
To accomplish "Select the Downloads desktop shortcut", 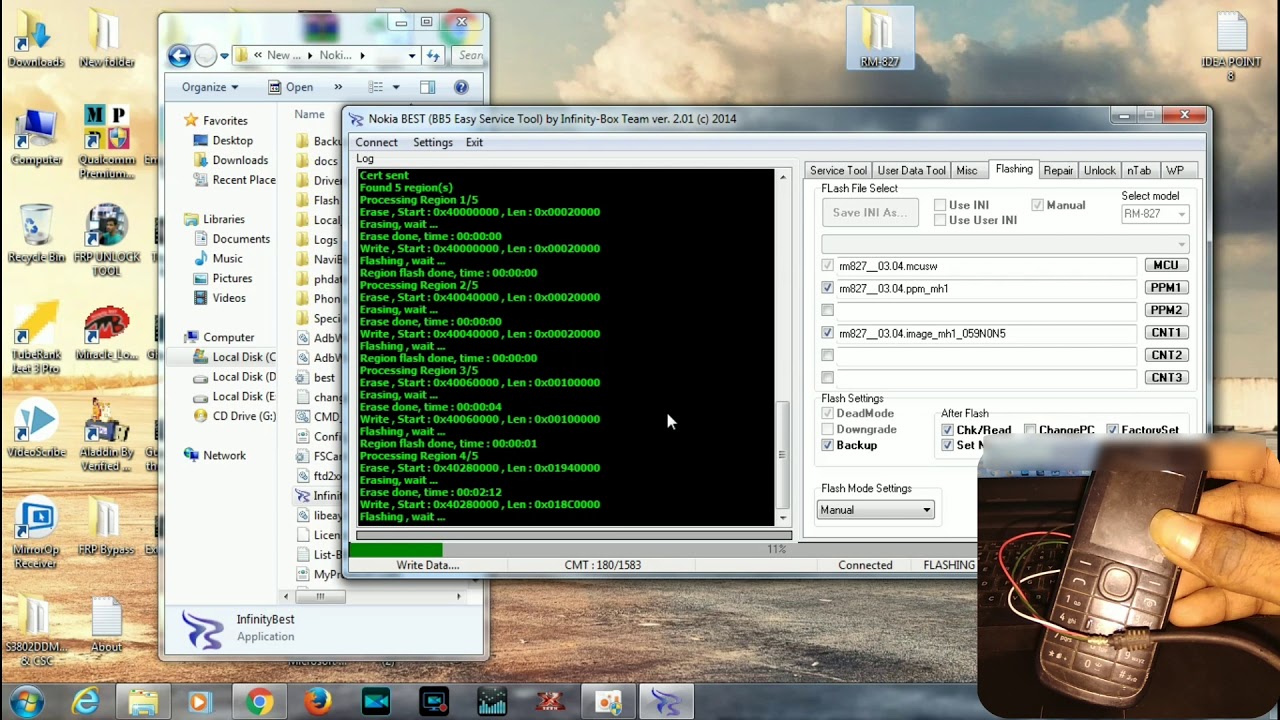I will tap(36, 38).
